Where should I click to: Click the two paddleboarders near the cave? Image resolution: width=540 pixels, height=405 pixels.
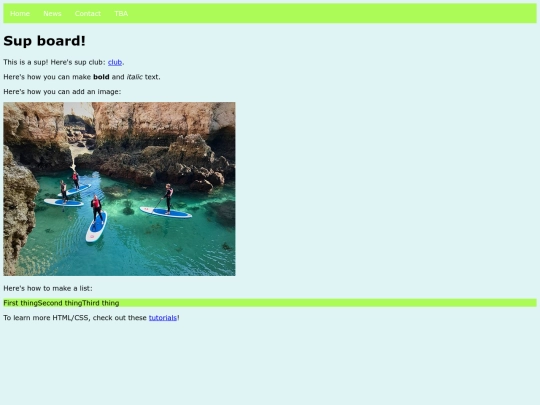(x=68, y=190)
